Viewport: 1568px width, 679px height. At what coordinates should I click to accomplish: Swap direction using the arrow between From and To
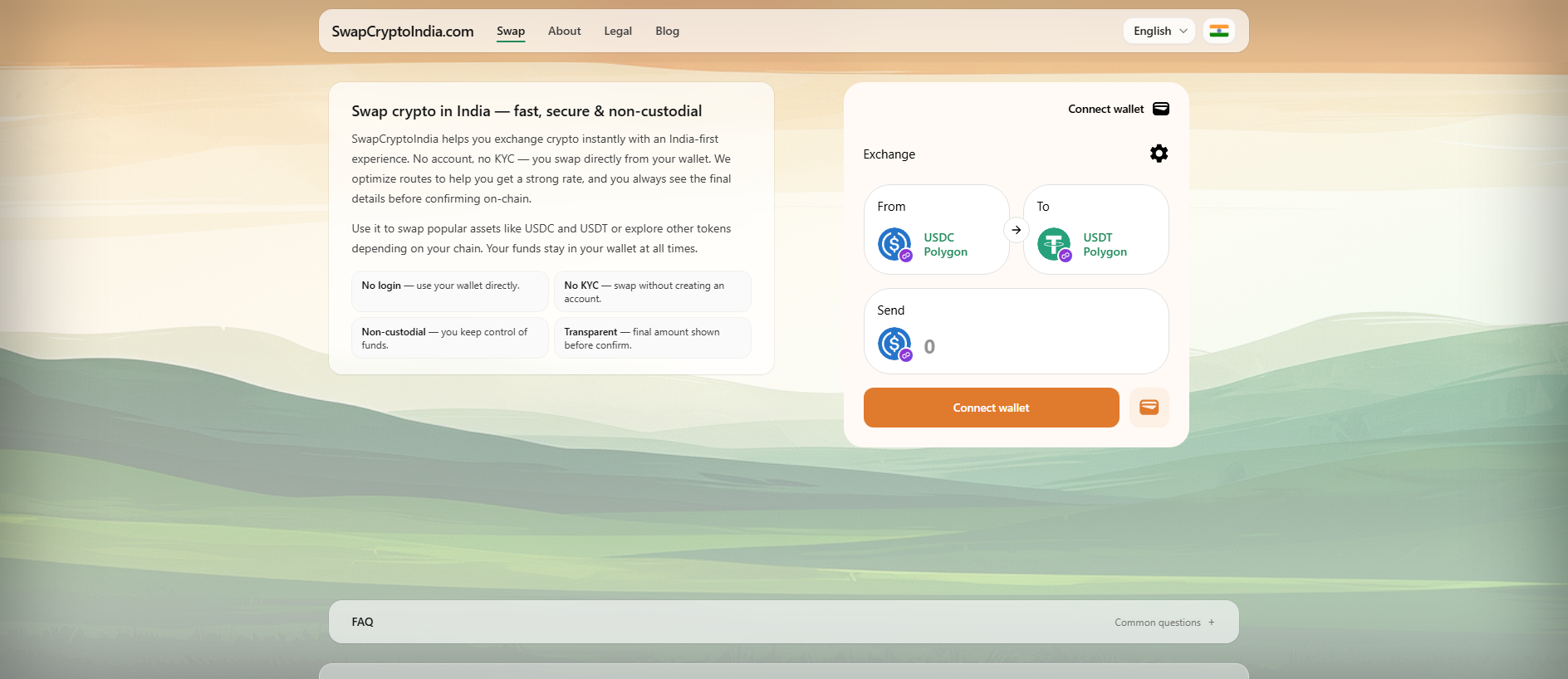(x=1017, y=230)
